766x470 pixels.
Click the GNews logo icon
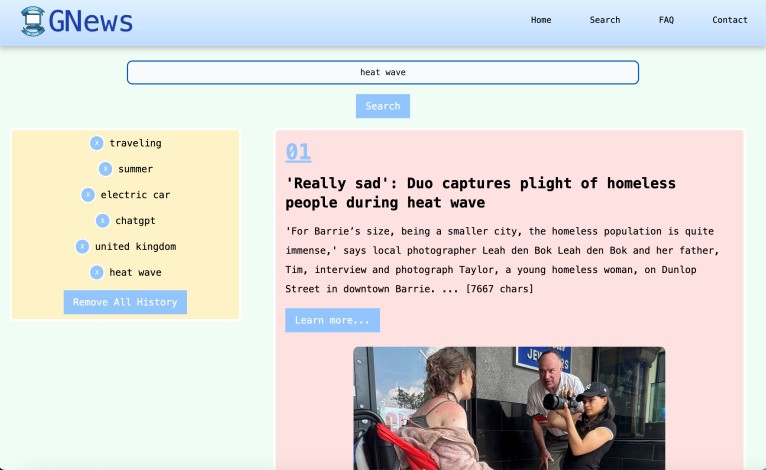[x=33, y=21]
